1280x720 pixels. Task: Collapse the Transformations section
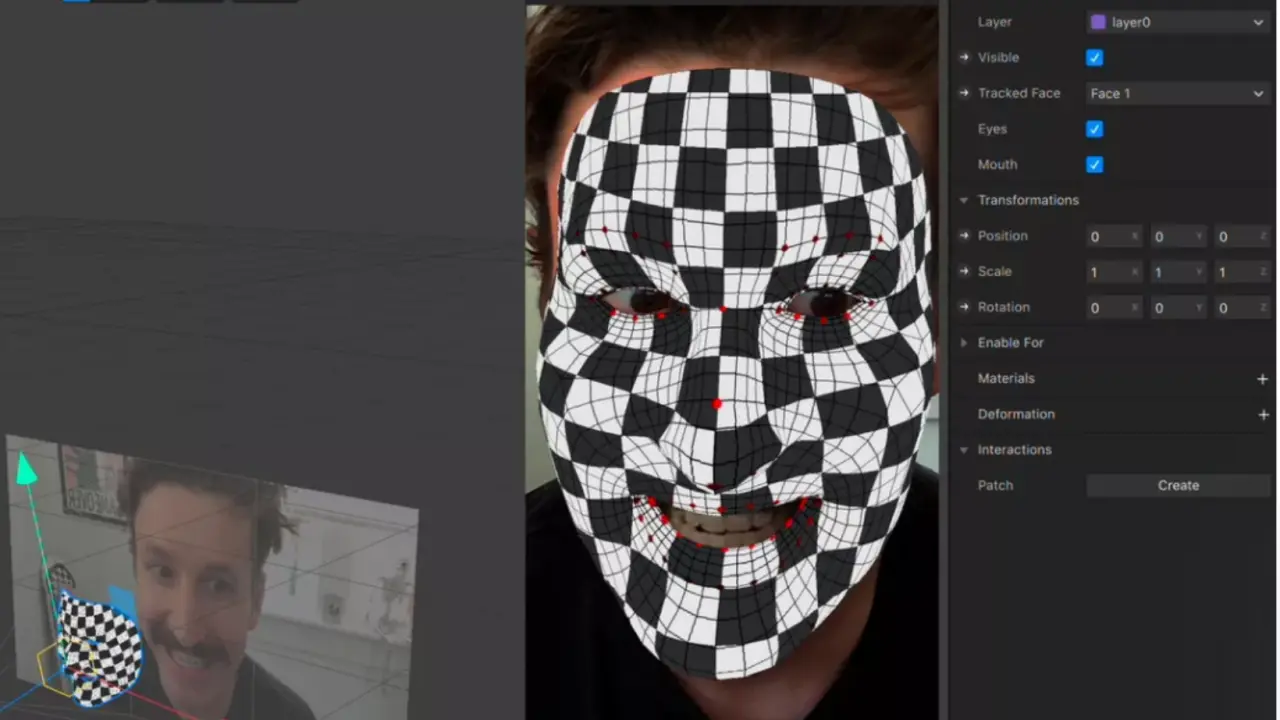point(964,200)
